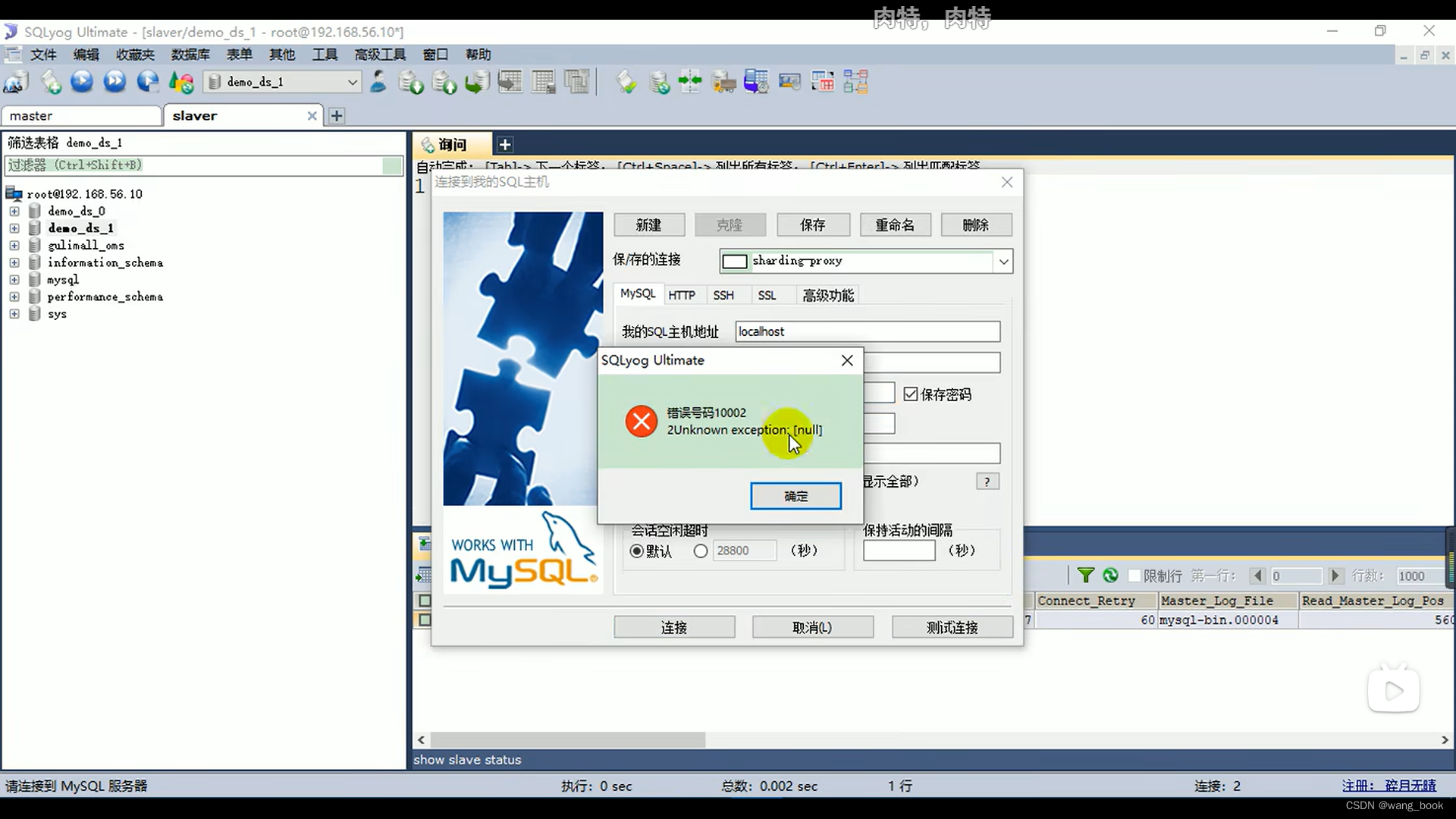This screenshot has width=1456, height=819.
Task: Open the 文件 menu
Action: (43, 55)
